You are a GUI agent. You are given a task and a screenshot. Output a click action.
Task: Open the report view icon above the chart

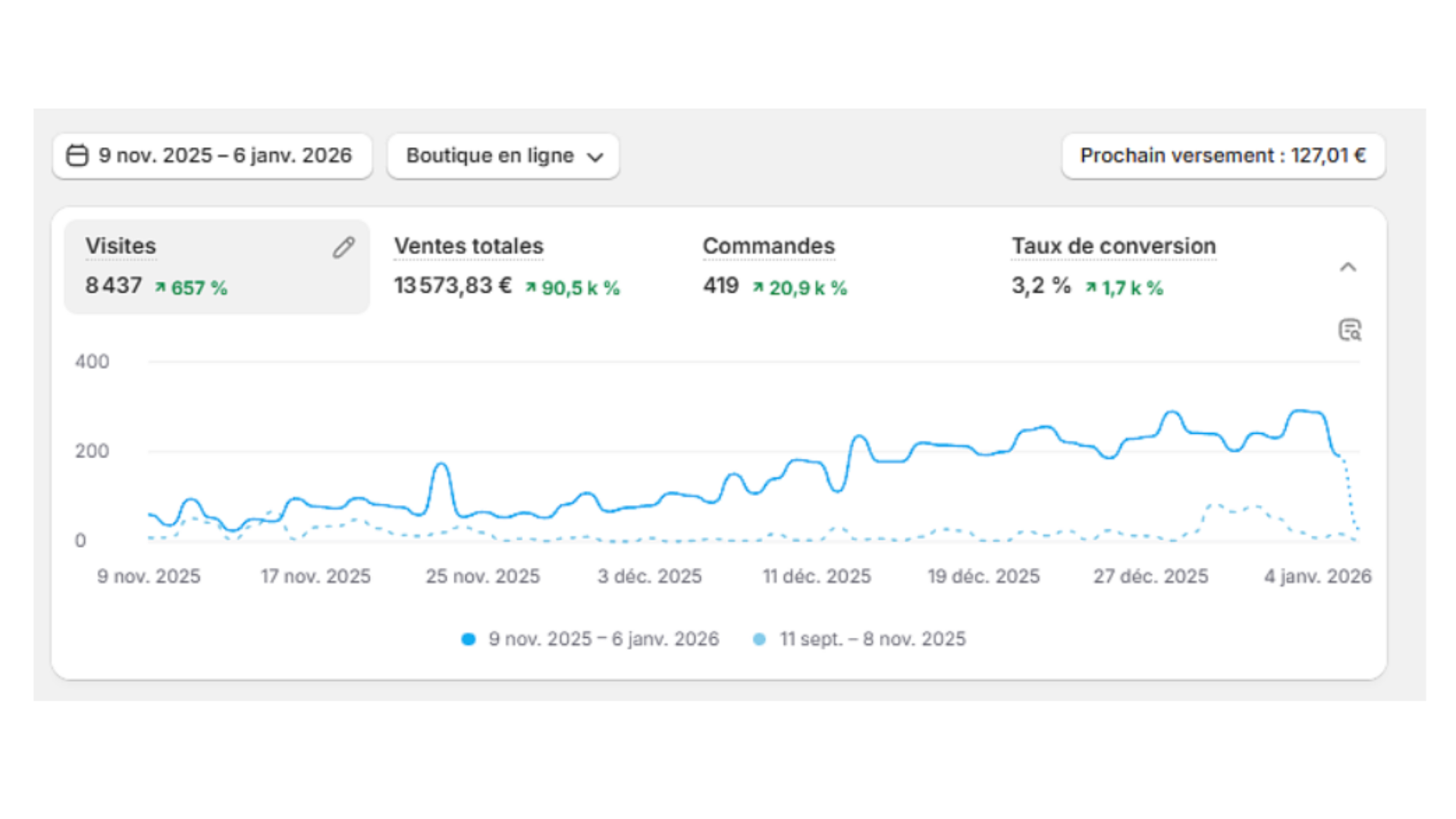[x=1349, y=330]
